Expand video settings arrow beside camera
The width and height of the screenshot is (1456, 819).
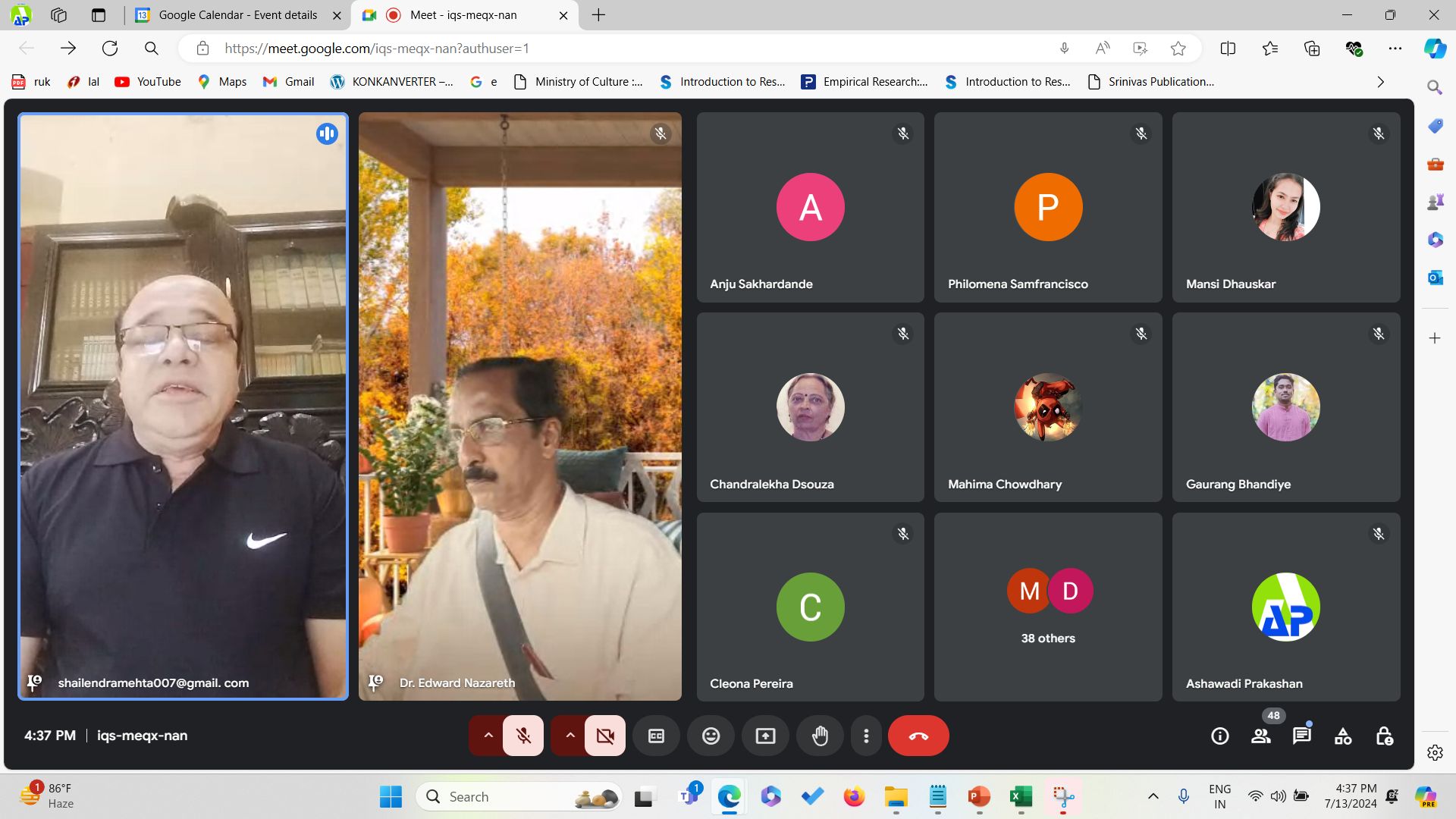click(570, 736)
